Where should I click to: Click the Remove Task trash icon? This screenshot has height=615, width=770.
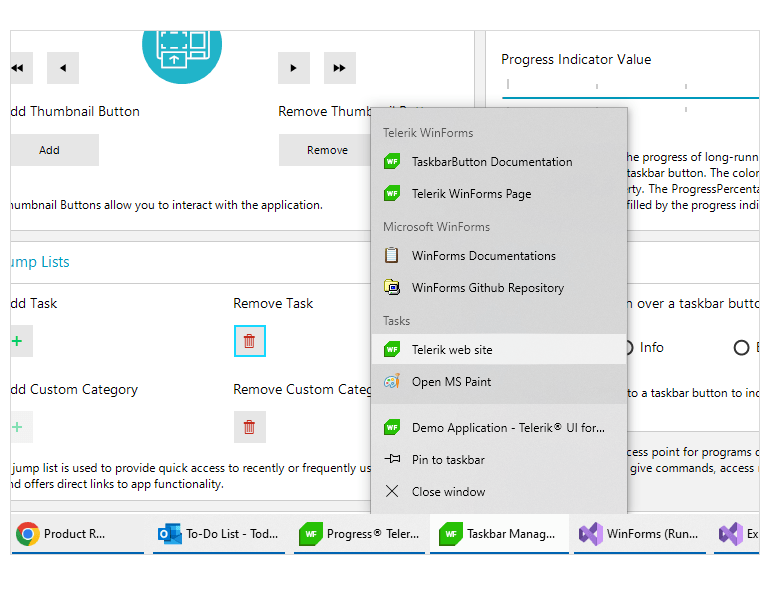coord(249,341)
